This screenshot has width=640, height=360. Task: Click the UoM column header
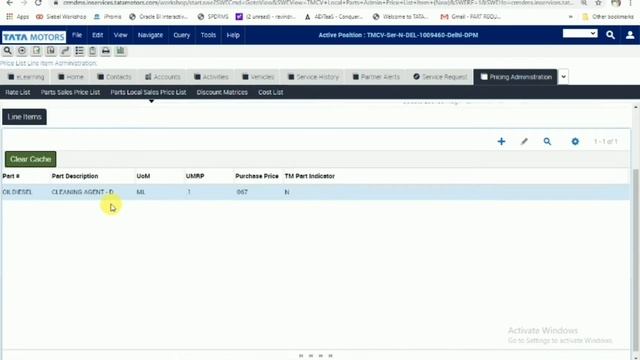(143, 176)
